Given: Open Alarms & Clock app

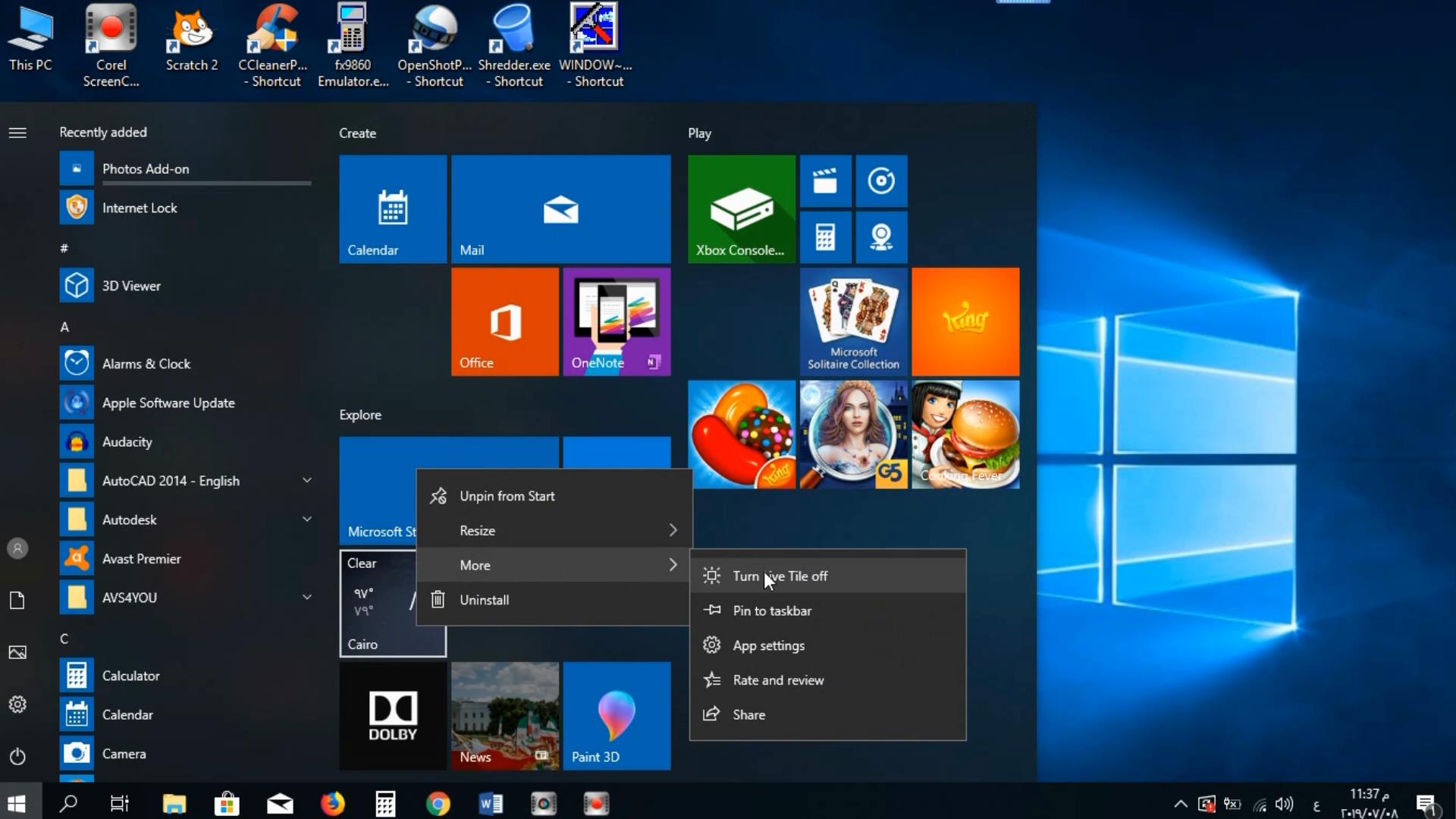Looking at the screenshot, I should click(x=186, y=364).
